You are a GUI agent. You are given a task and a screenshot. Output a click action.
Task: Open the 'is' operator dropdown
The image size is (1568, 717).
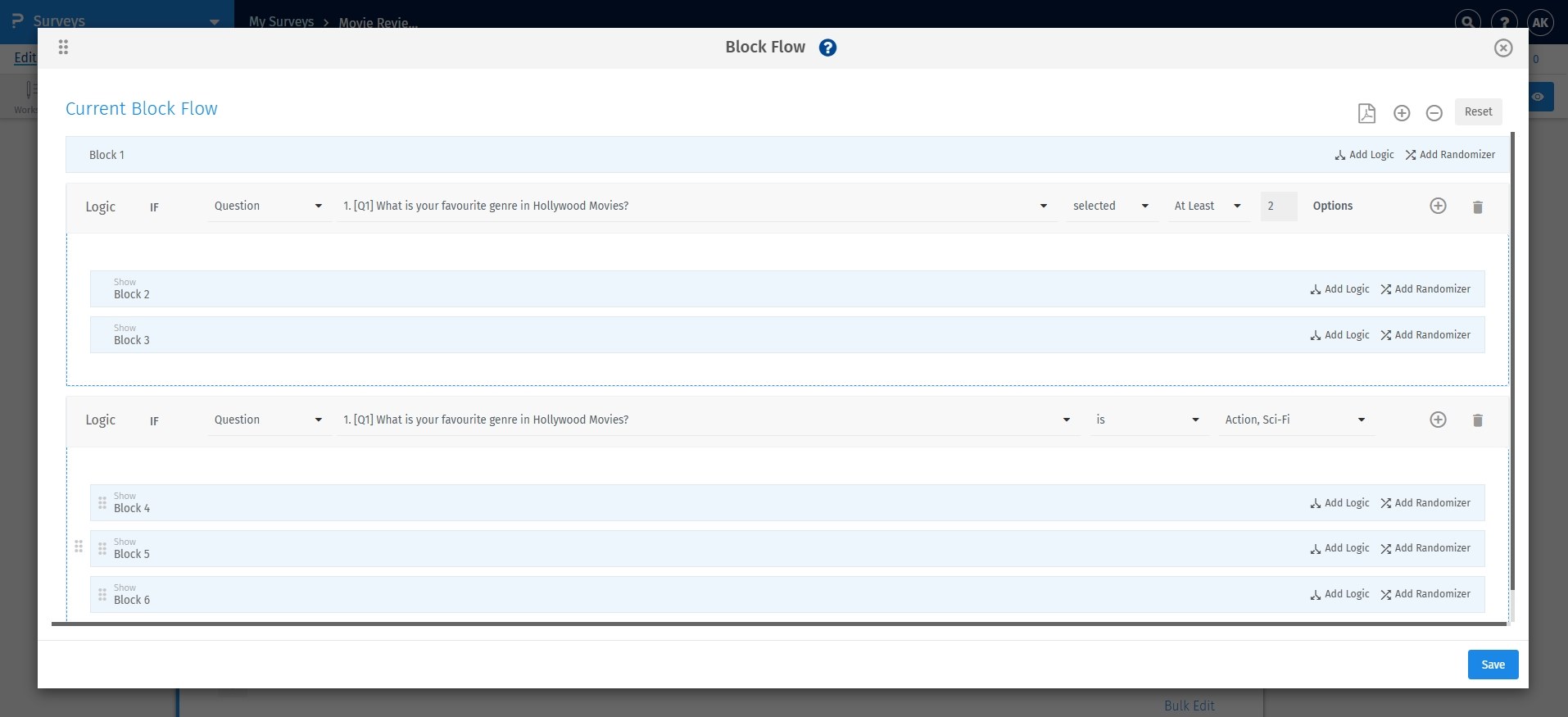(1149, 420)
